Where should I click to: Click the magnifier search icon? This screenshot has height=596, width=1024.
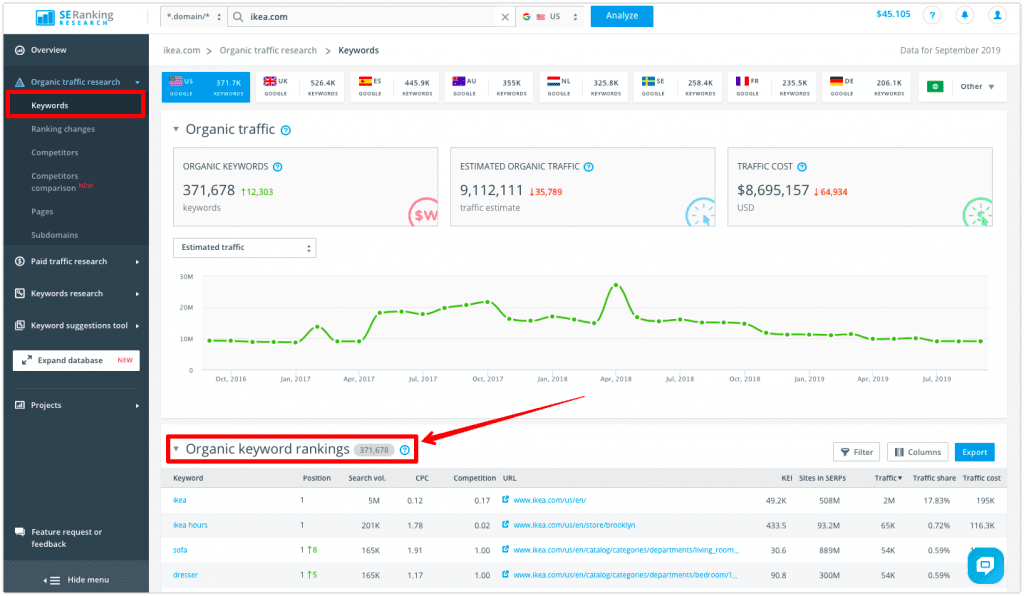[238, 17]
